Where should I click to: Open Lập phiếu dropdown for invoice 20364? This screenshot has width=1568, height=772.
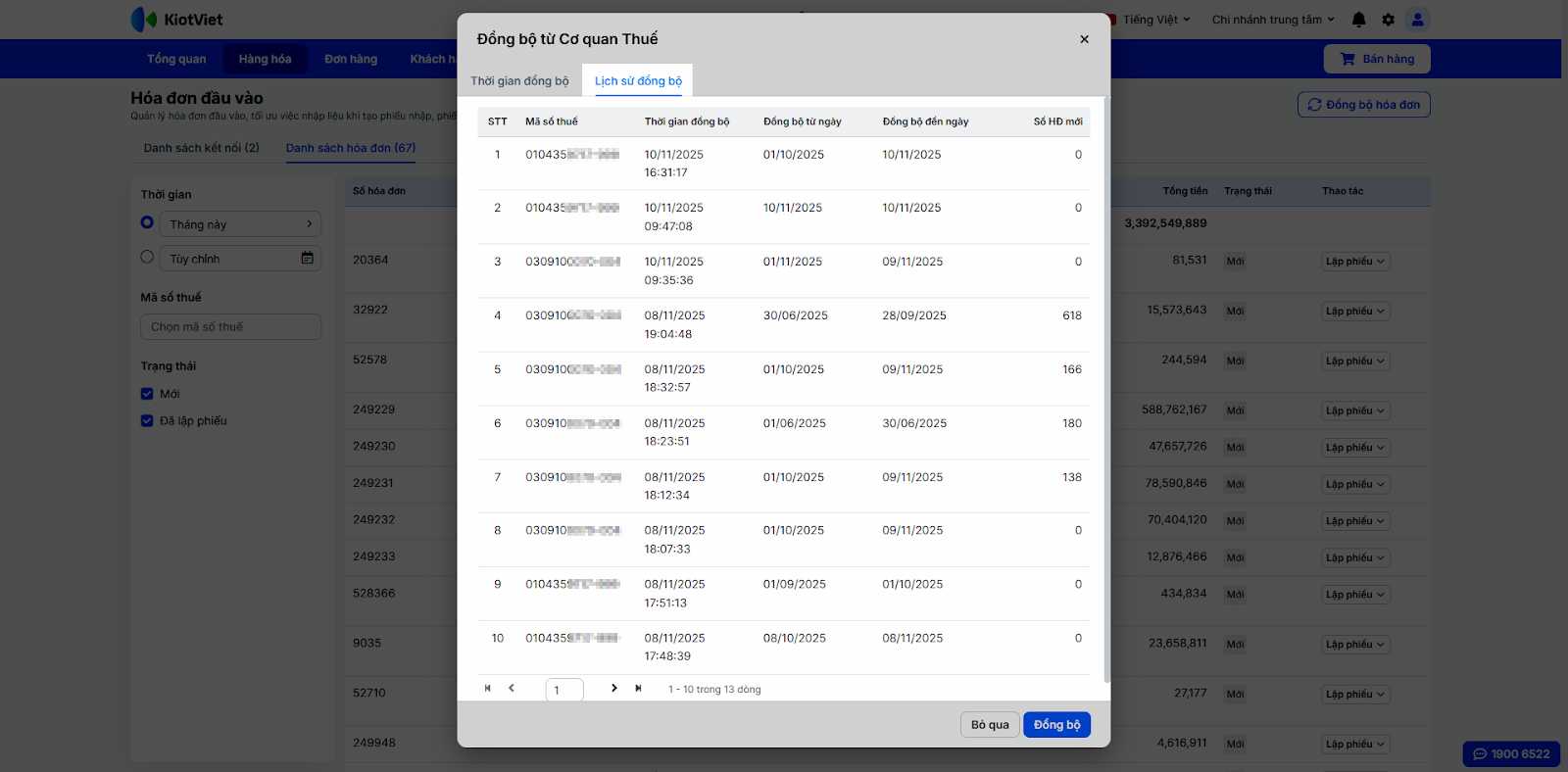click(1355, 262)
